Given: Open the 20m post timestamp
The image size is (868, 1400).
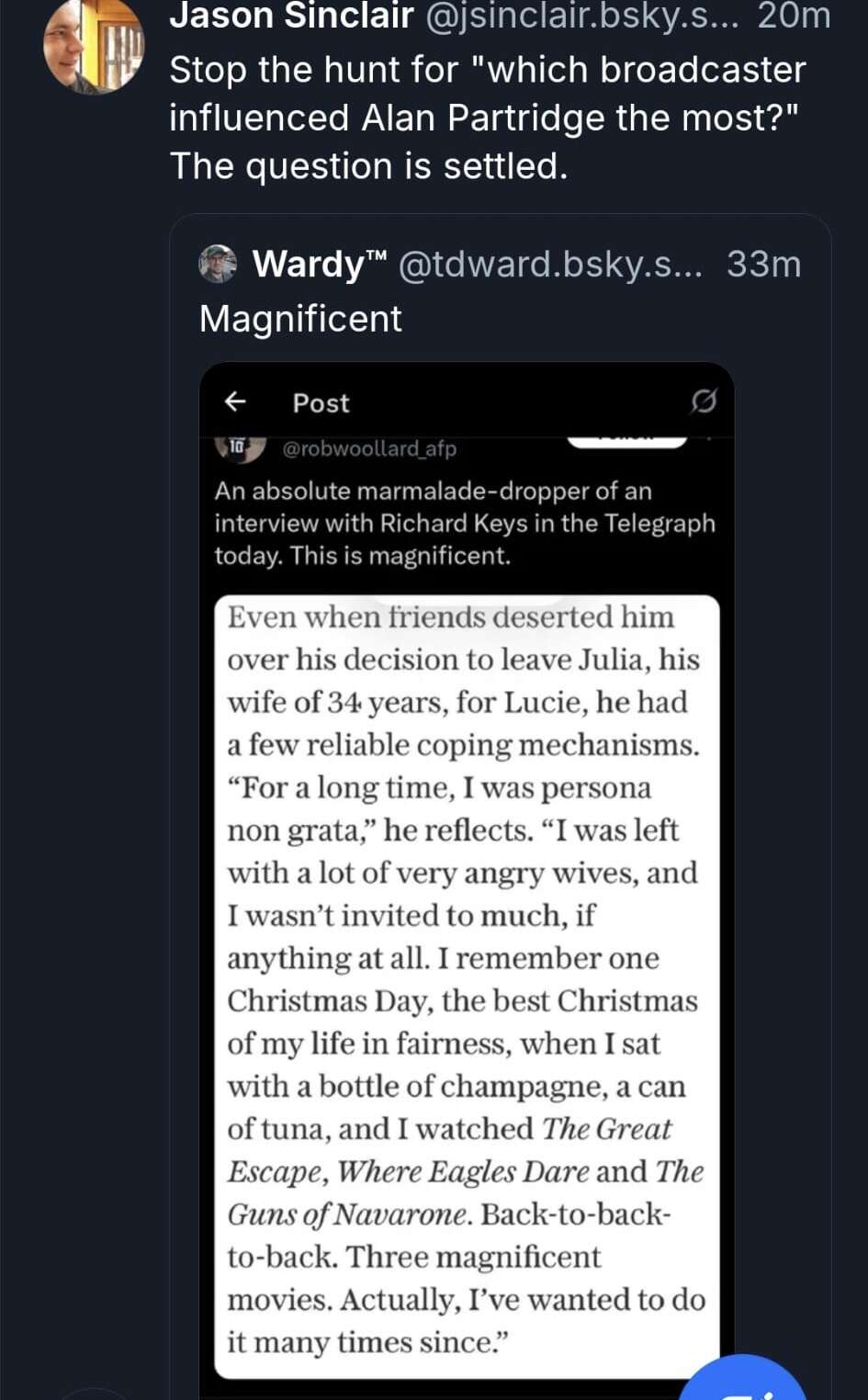Looking at the screenshot, I should (794, 17).
